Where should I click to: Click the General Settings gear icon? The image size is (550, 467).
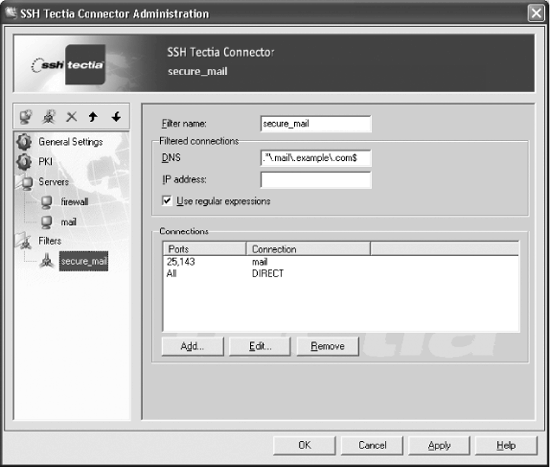coord(24,142)
